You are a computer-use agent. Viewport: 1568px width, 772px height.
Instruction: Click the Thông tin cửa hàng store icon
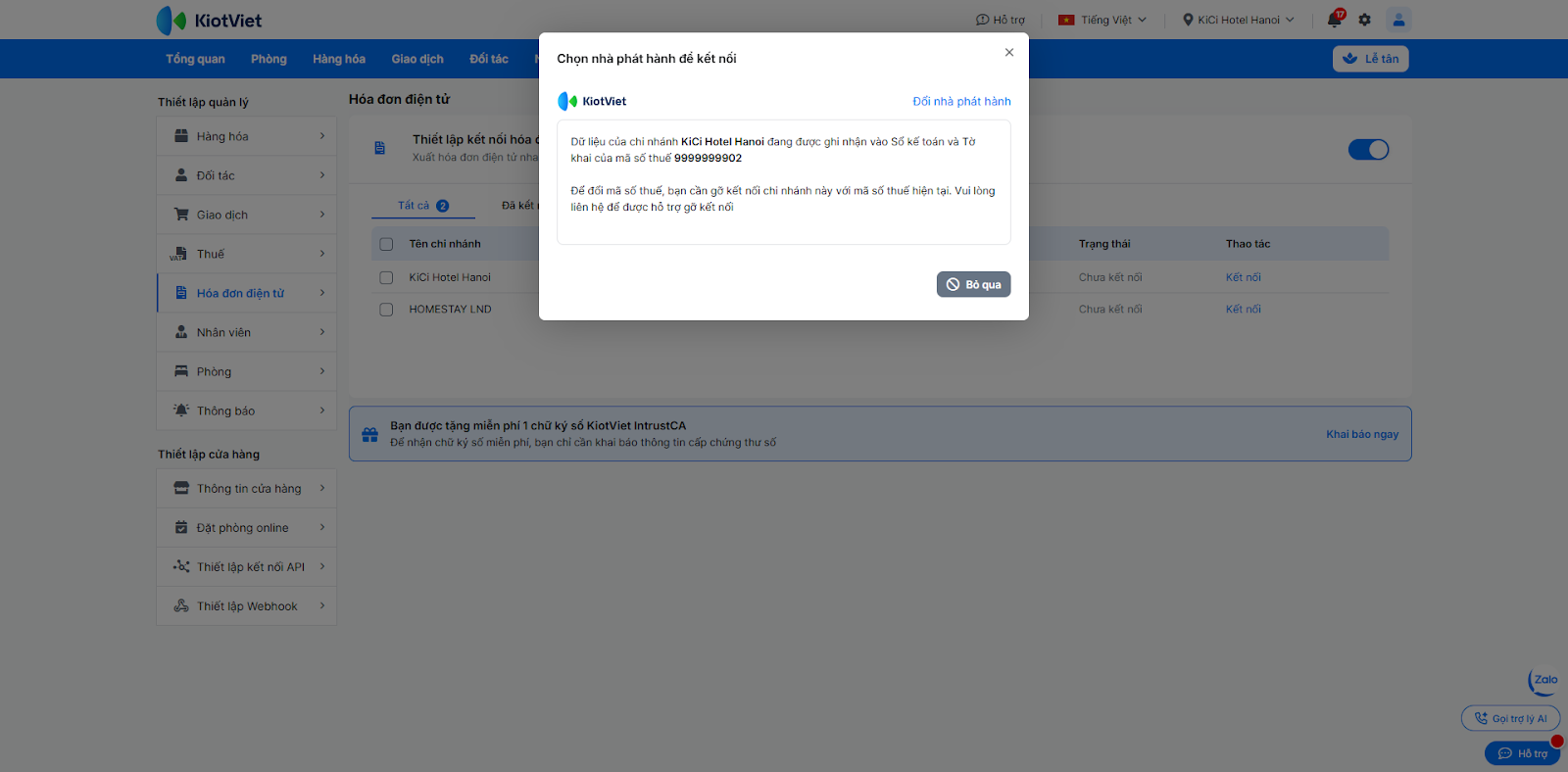(181, 488)
